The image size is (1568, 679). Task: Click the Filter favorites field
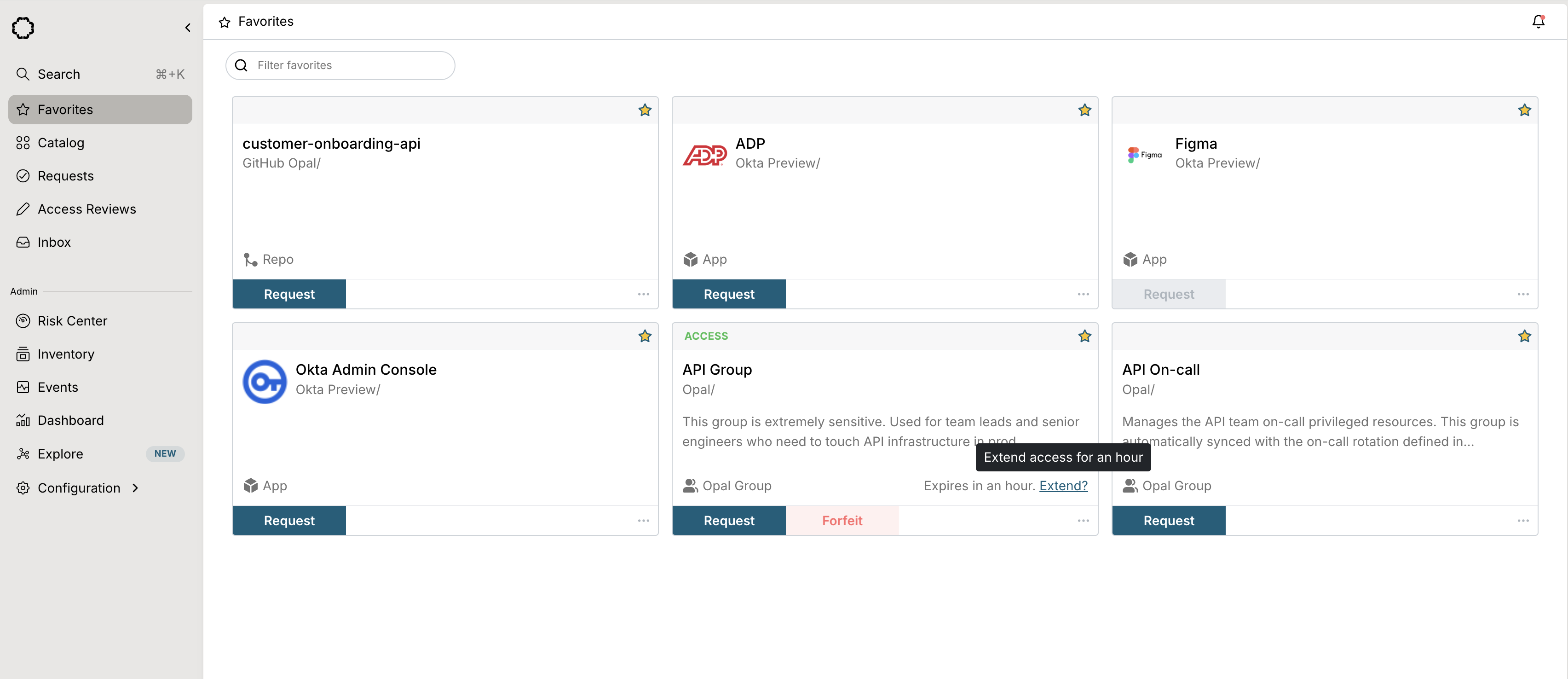click(x=347, y=65)
